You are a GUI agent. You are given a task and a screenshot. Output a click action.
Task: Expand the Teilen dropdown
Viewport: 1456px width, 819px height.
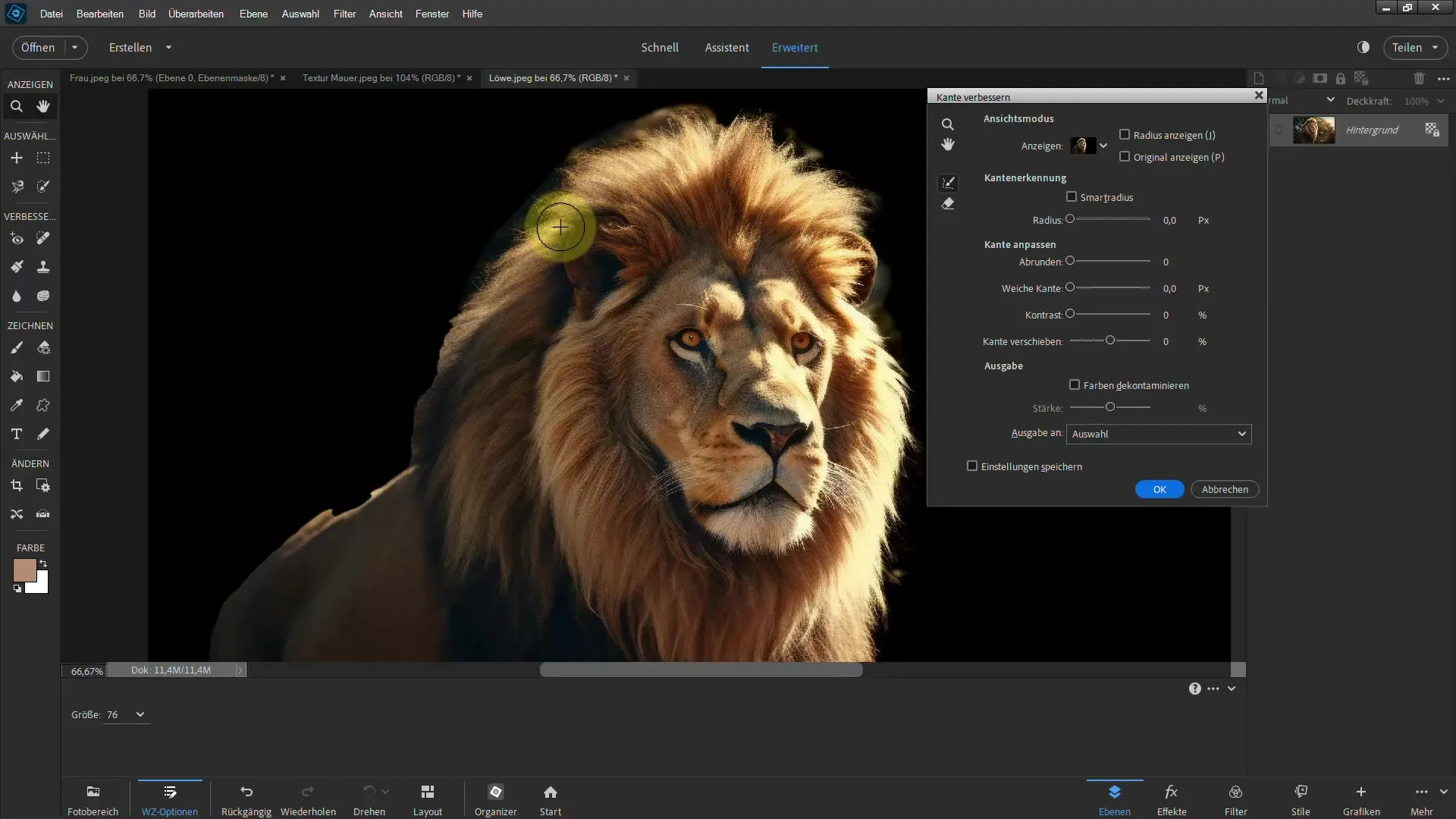(x=1435, y=47)
